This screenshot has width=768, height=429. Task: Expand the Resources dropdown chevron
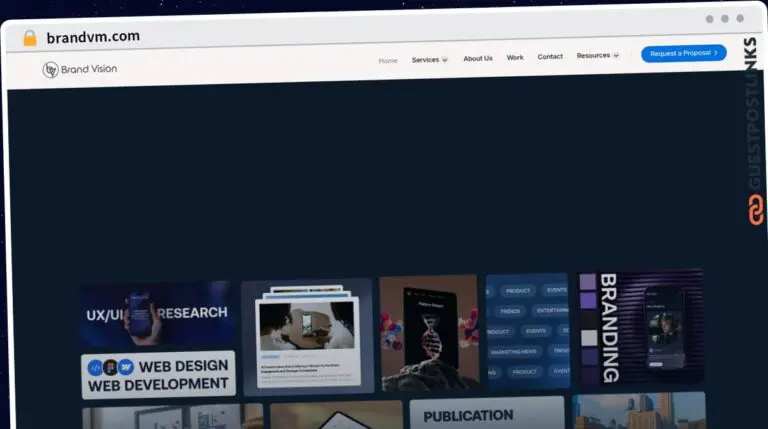click(616, 56)
